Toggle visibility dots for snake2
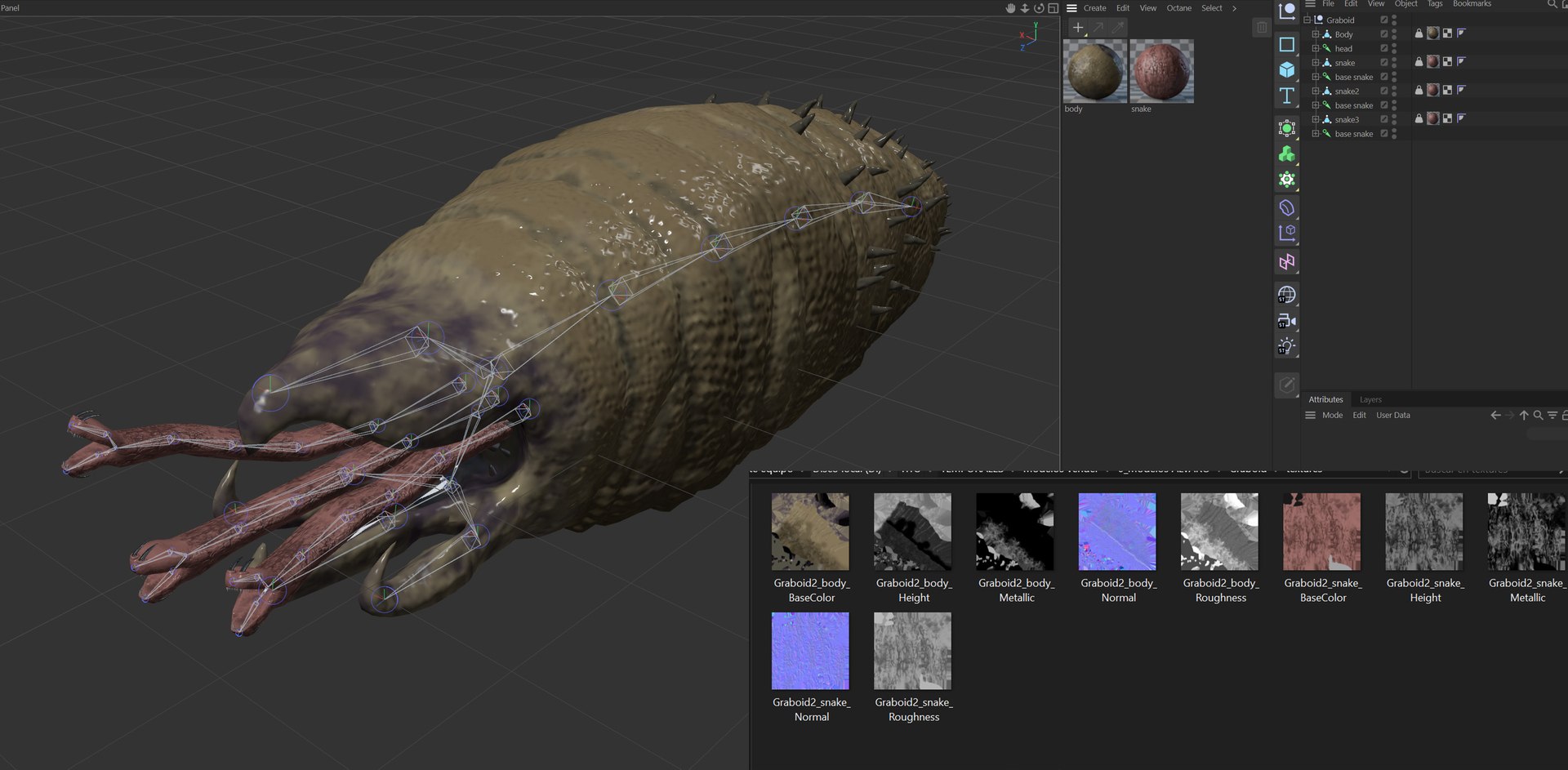 (1394, 91)
